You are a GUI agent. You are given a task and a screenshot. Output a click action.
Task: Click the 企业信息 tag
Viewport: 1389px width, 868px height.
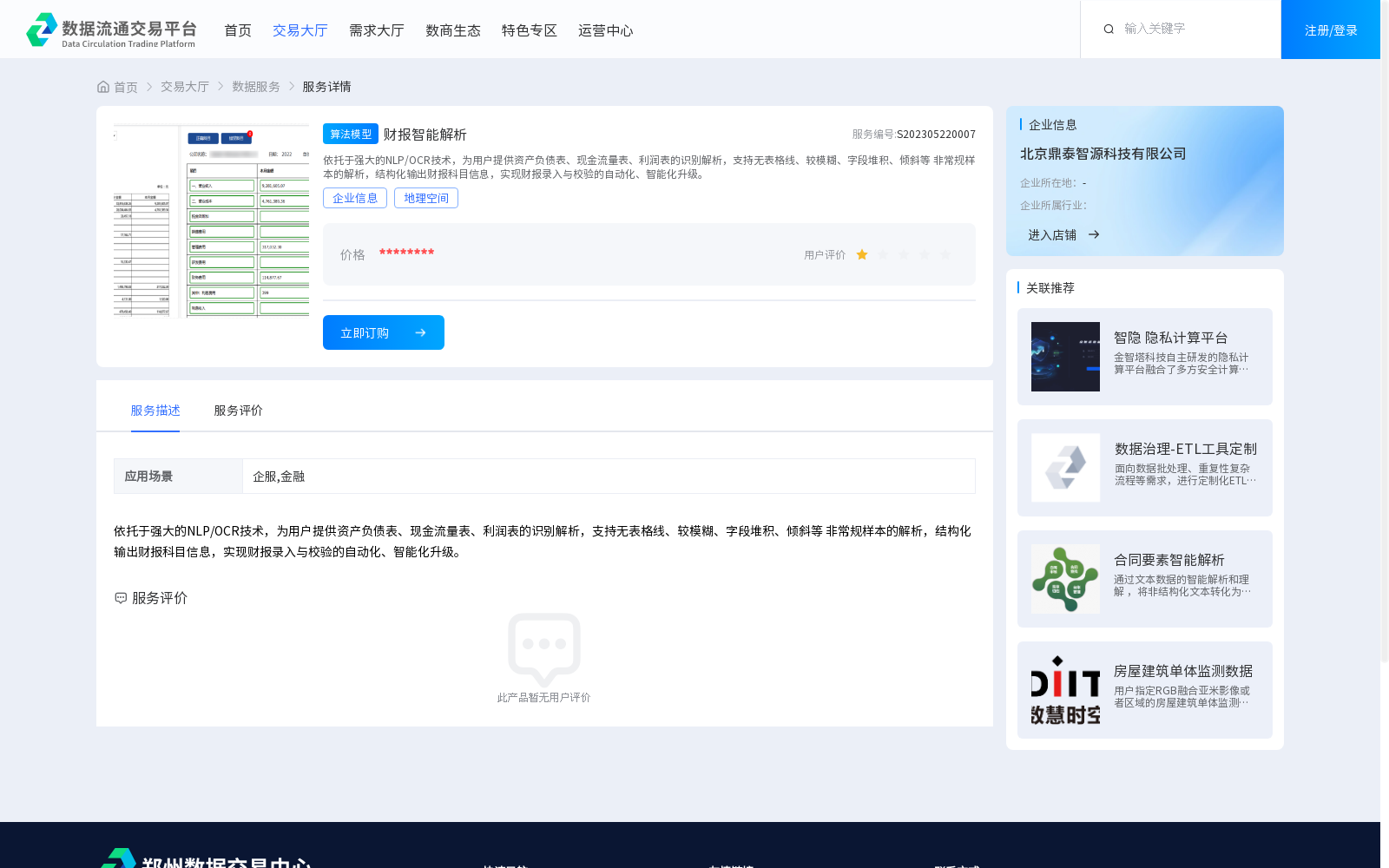pyautogui.click(x=355, y=198)
